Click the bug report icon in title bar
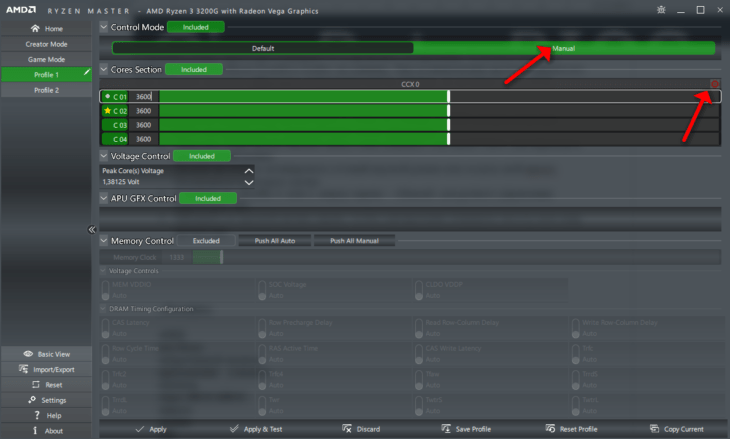The width and height of the screenshot is (730, 439). coord(661,10)
